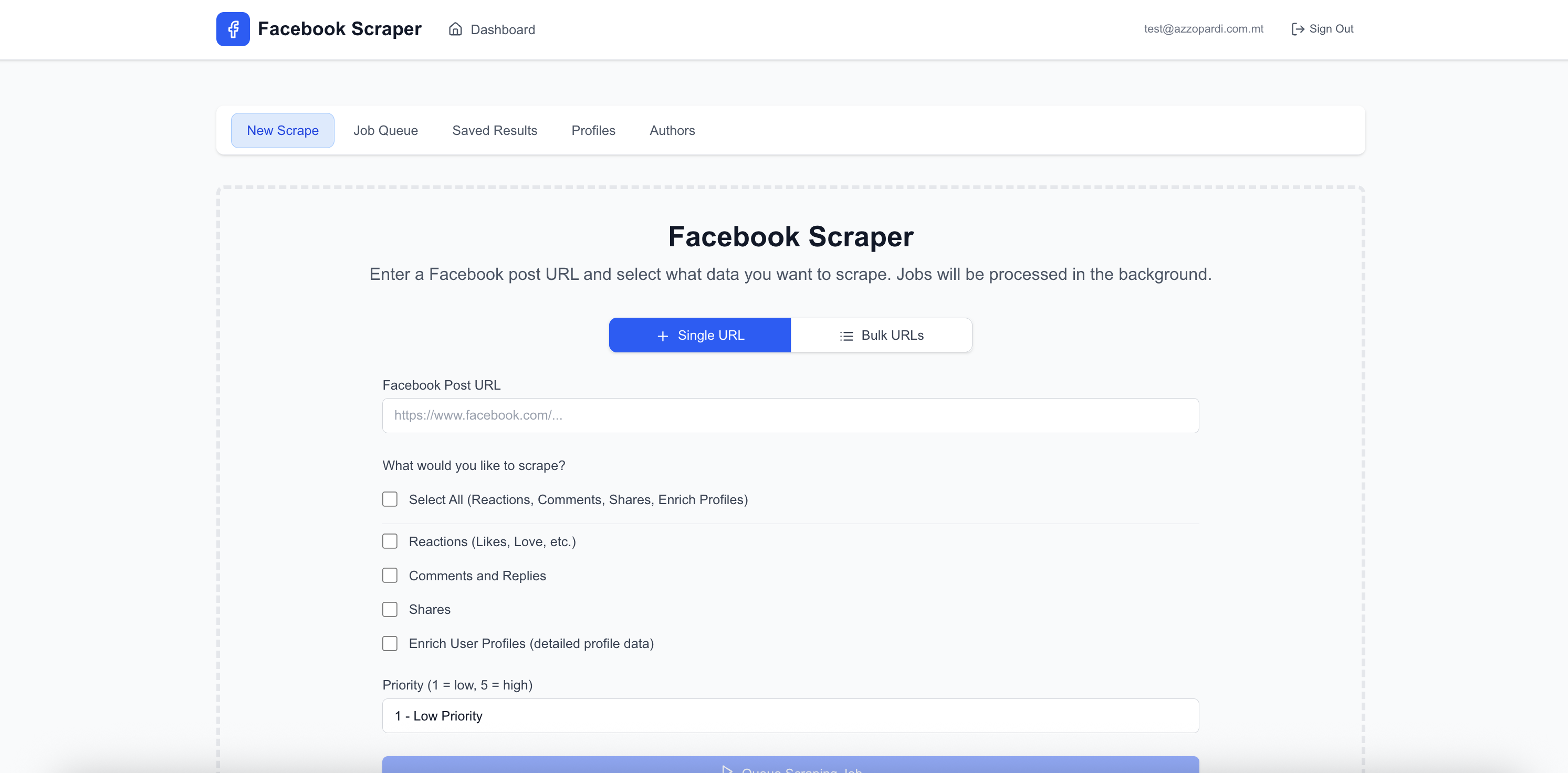1568x773 pixels.
Task: Enable Select All scraping options
Action: click(390, 499)
